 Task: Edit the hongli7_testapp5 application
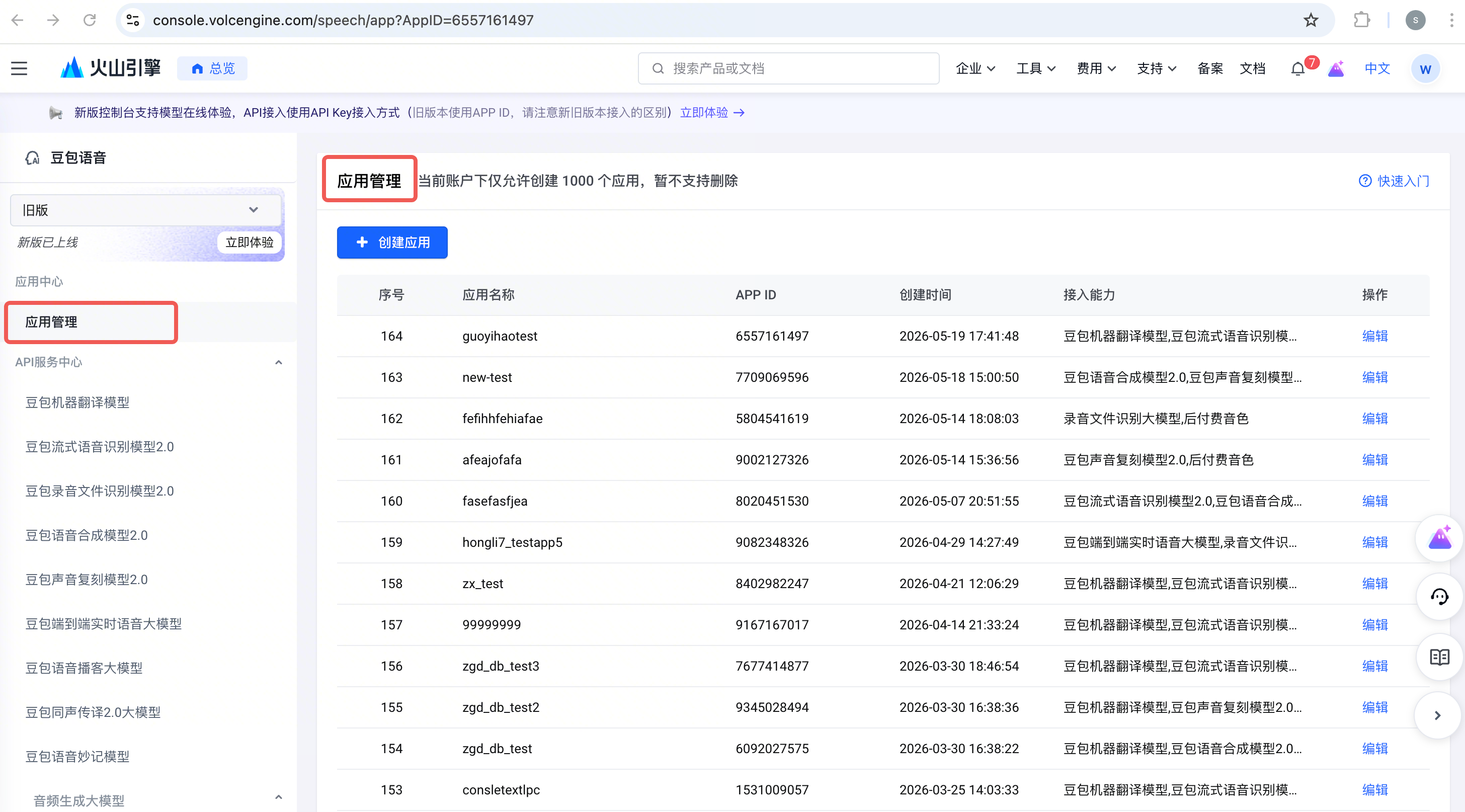(1375, 542)
